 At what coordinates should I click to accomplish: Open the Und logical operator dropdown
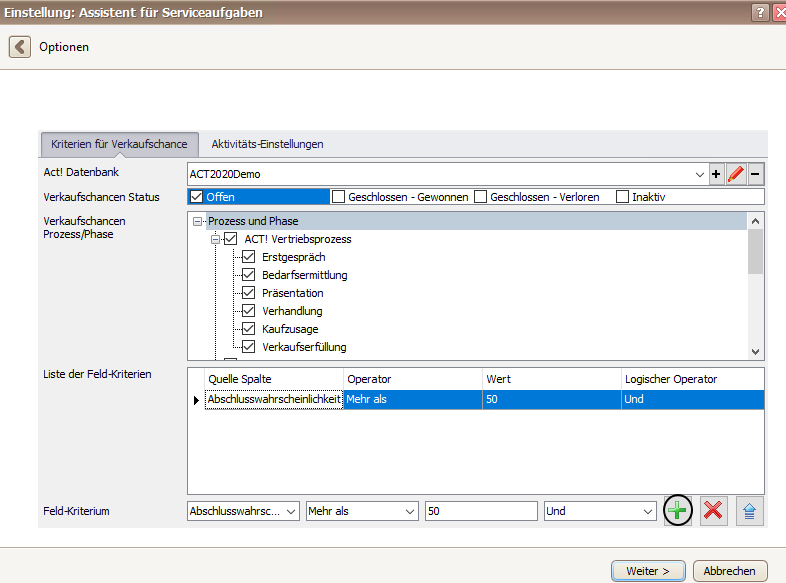pyautogui.click(x=600, y=511)
